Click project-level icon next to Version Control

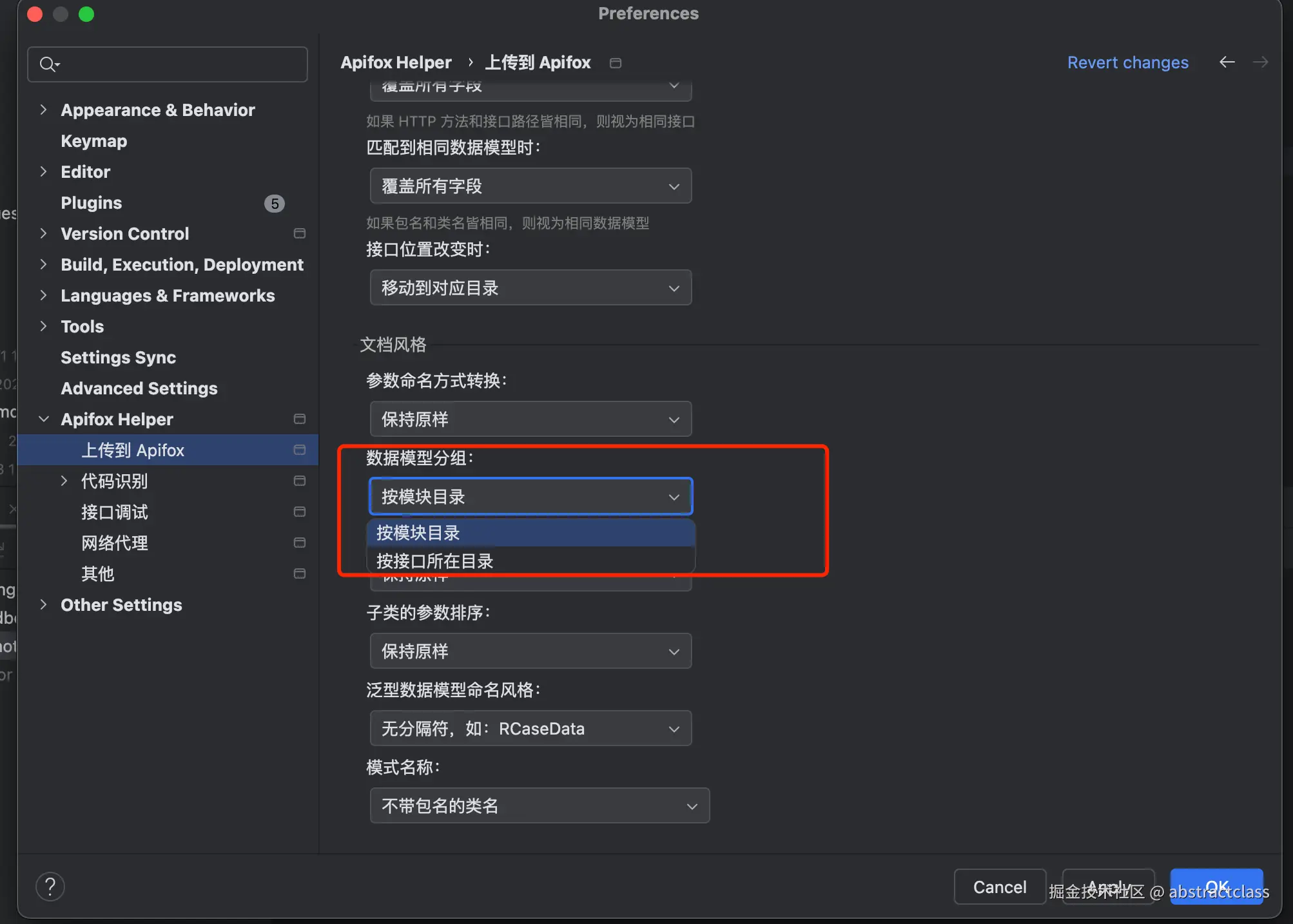pyautogui.click(x=299, y=233)
